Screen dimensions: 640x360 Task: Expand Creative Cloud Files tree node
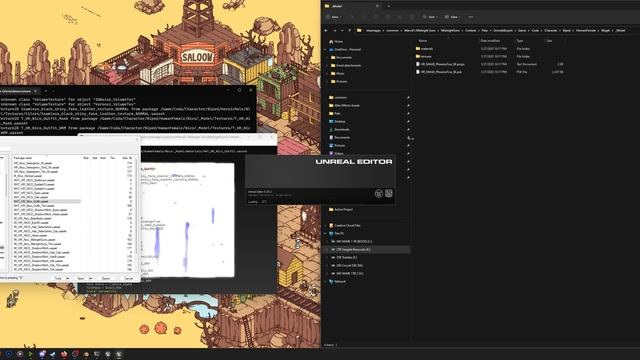click(x=325, y=225)
